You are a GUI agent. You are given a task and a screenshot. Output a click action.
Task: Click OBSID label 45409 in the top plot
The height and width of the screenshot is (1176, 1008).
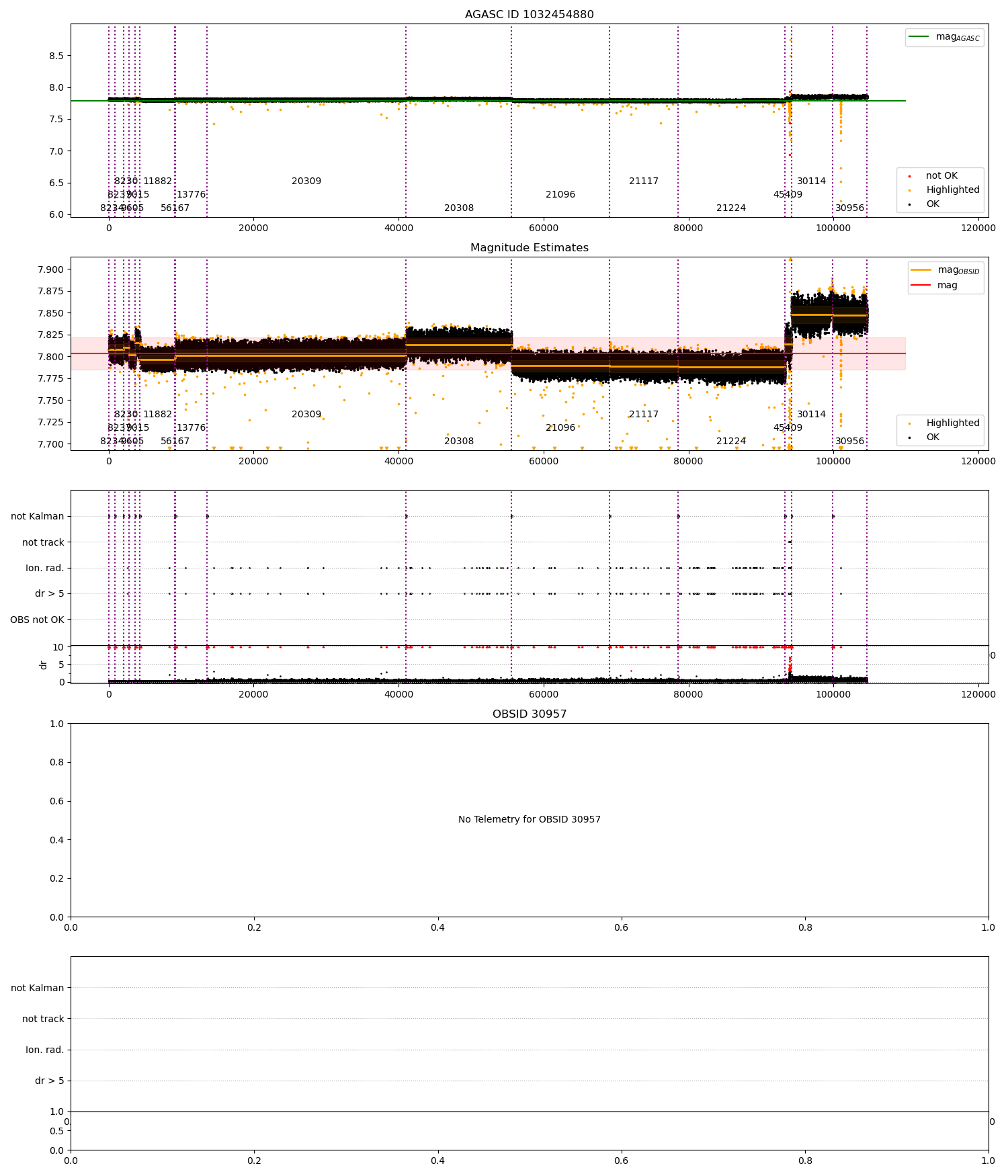(x=788, y=195)
